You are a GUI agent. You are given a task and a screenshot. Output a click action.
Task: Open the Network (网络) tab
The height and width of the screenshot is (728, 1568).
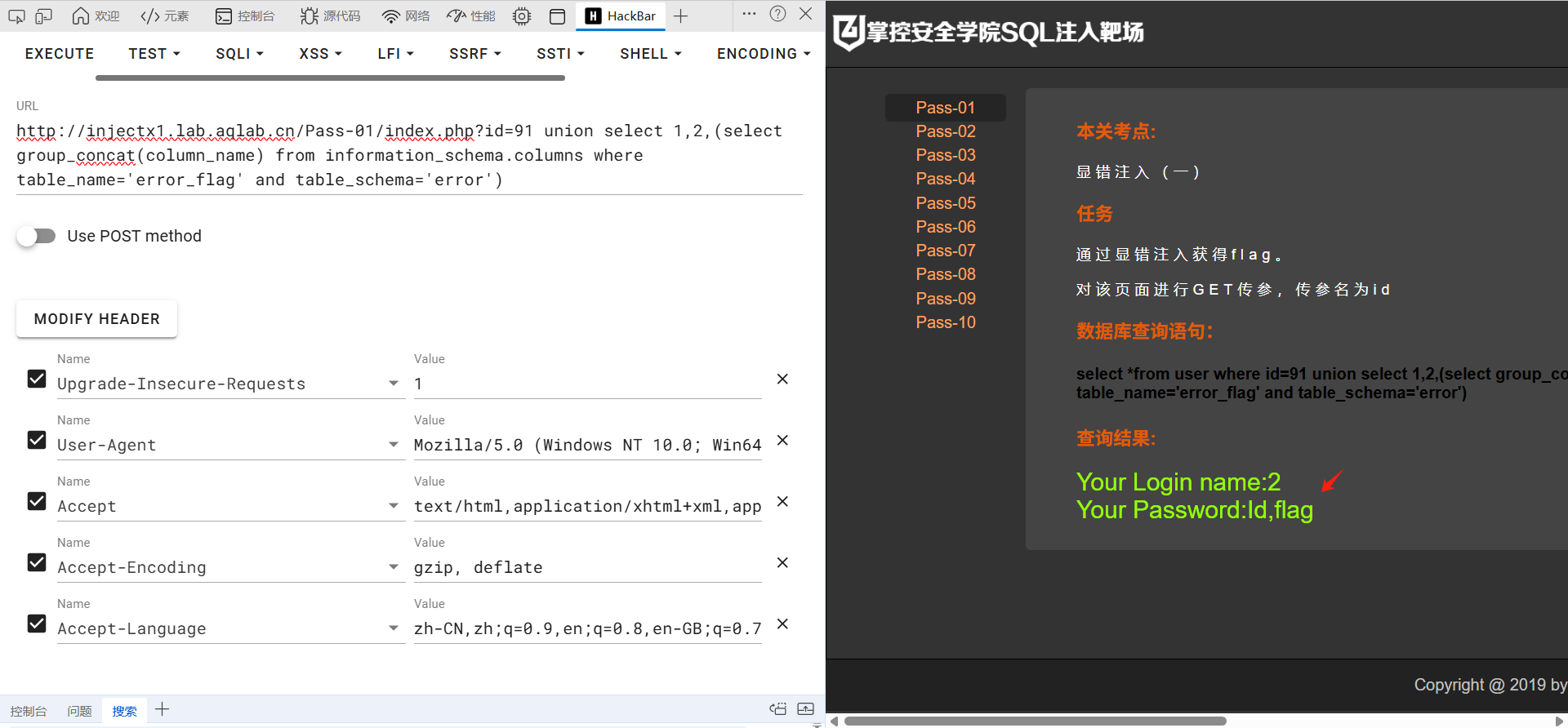coord(406,16)
